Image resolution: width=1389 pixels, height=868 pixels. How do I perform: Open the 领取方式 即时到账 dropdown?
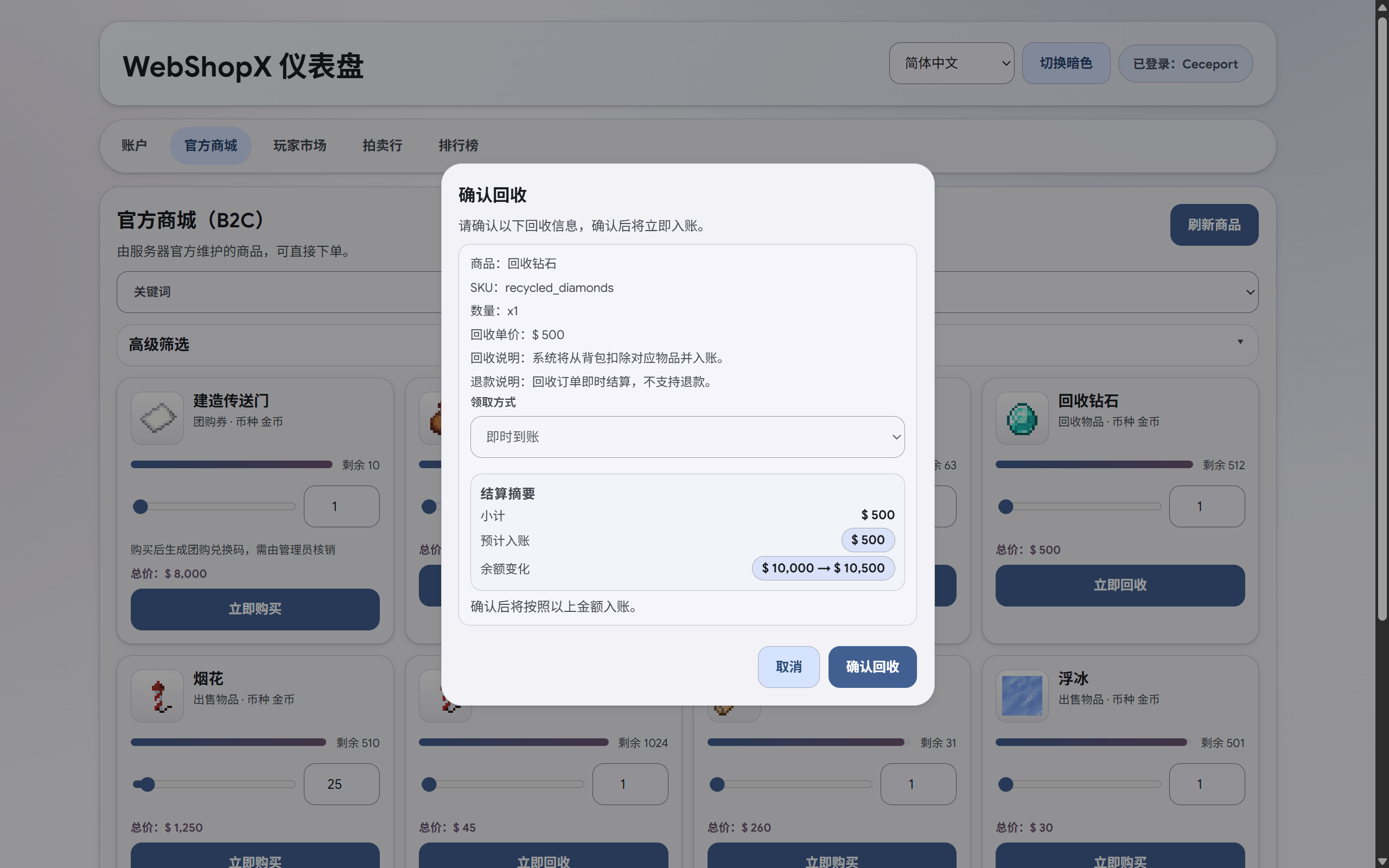click(687, 437)
